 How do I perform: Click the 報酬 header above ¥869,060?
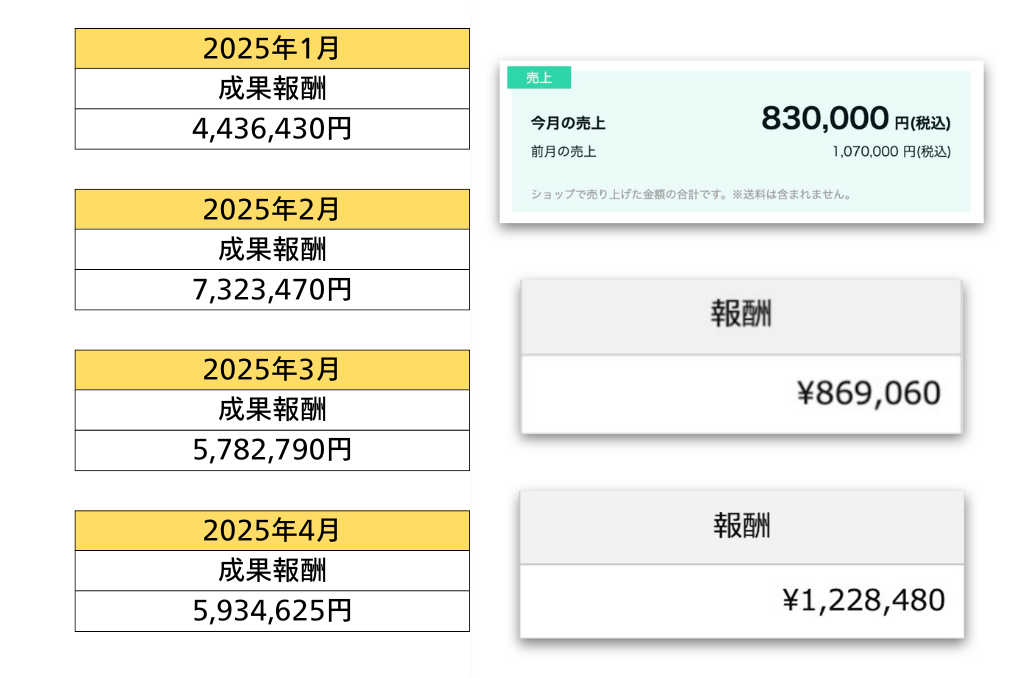[x=741, y=316]
